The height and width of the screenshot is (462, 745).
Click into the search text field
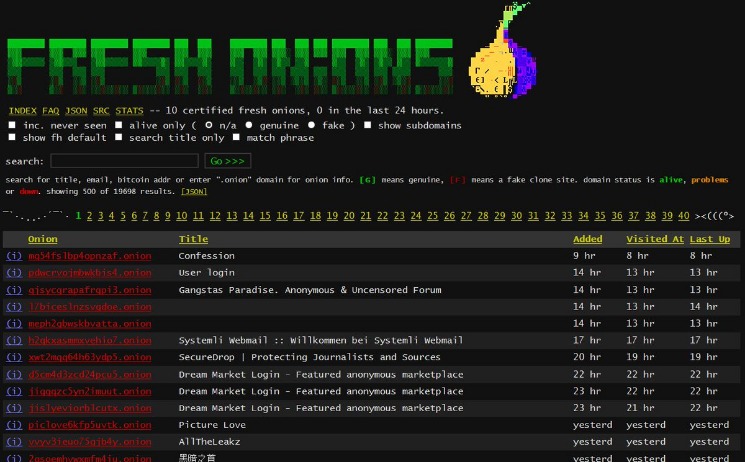[x=124, y=161]
